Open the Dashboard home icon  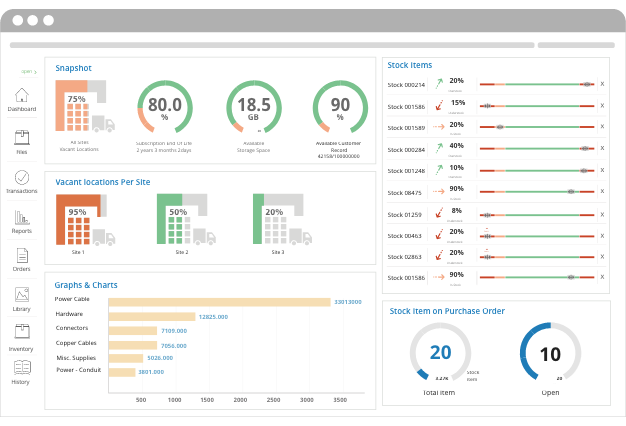tap(22, 96)
